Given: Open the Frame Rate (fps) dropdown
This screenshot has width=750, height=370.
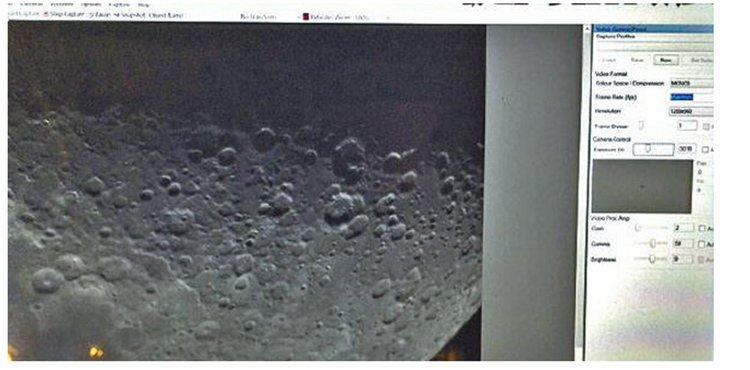Looking at the screenshot, I should (x=691, y=97).
